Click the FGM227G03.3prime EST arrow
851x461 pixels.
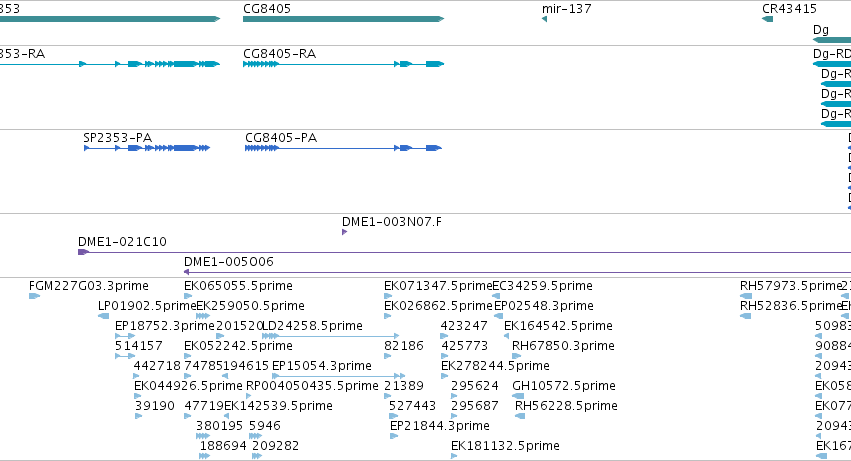click(x=34, y=296)
